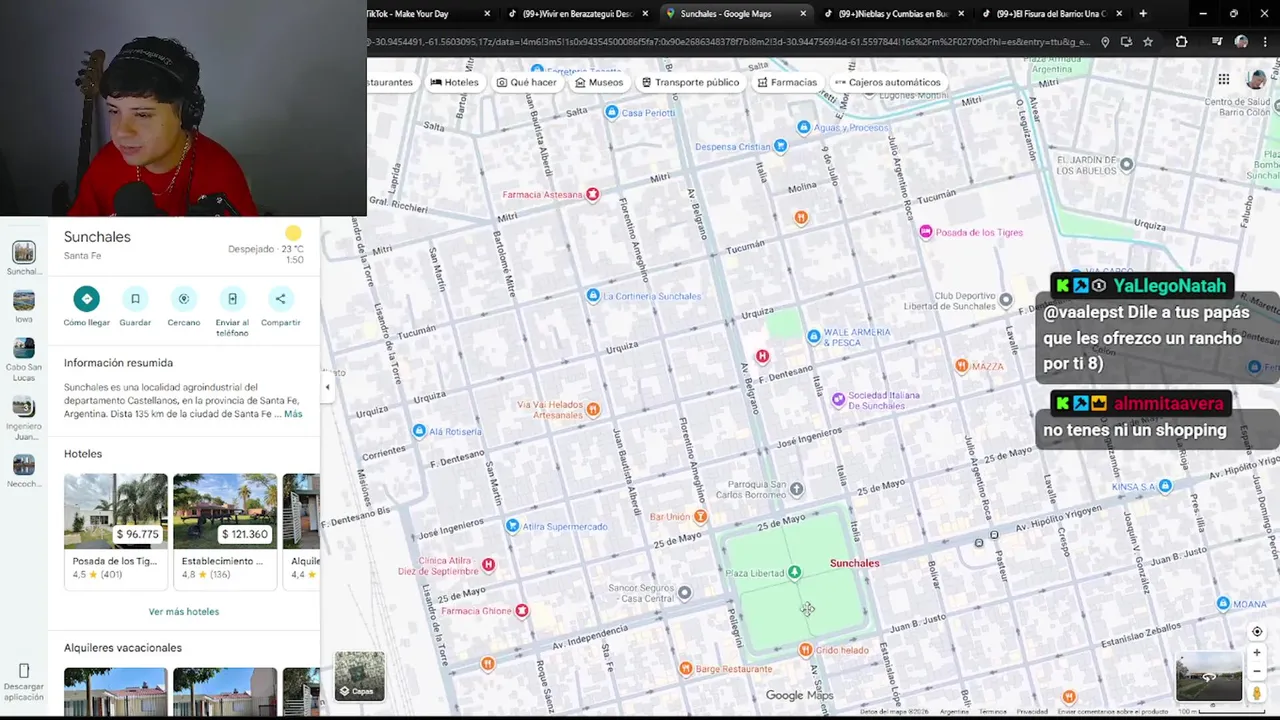The width and height of the screenshot is (1280, 720).
Task: Open recent place Cabo San Lucas
Action: 24,360
